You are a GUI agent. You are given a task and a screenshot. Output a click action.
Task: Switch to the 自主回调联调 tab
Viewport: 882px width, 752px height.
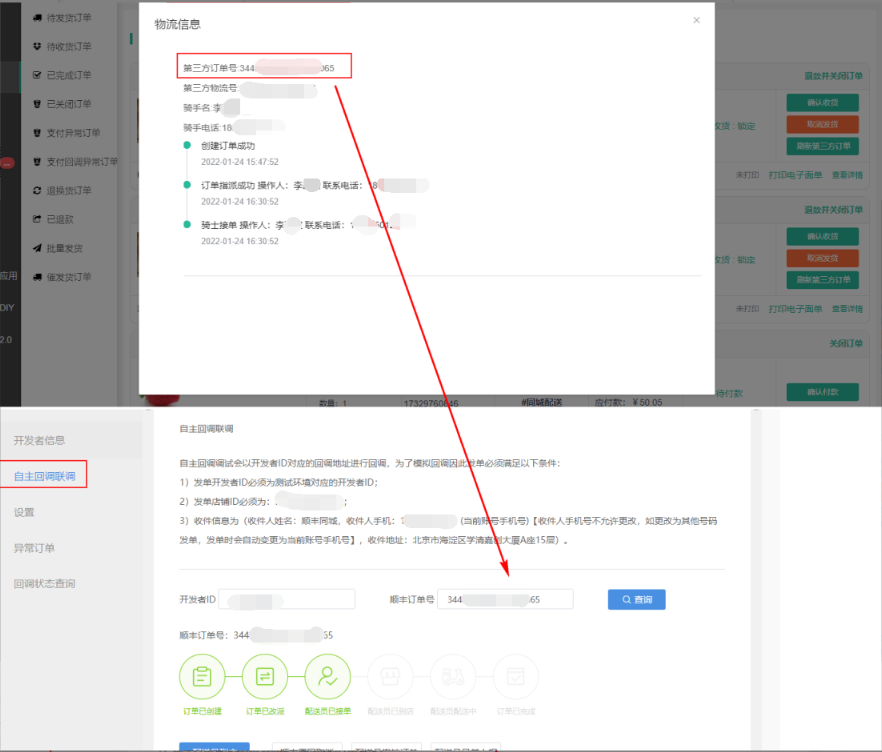(x=44, y=475)
